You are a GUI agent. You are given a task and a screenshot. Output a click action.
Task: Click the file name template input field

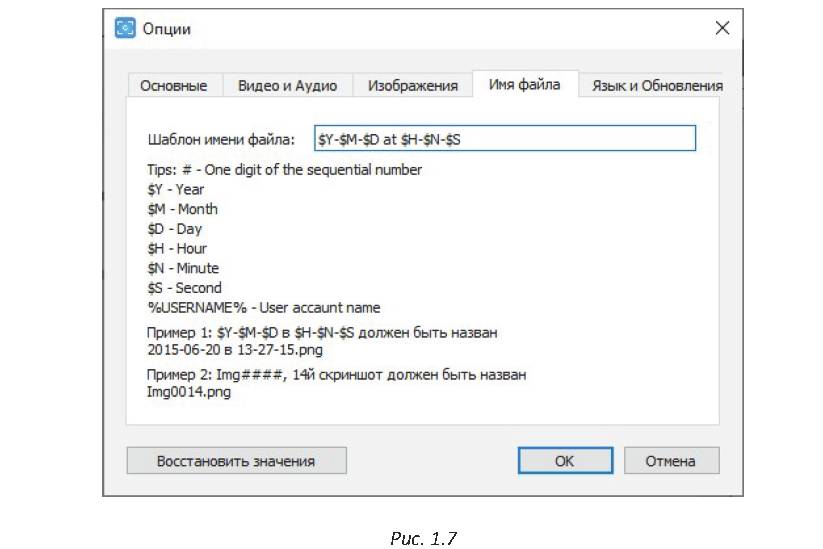(x=503, y=139)
